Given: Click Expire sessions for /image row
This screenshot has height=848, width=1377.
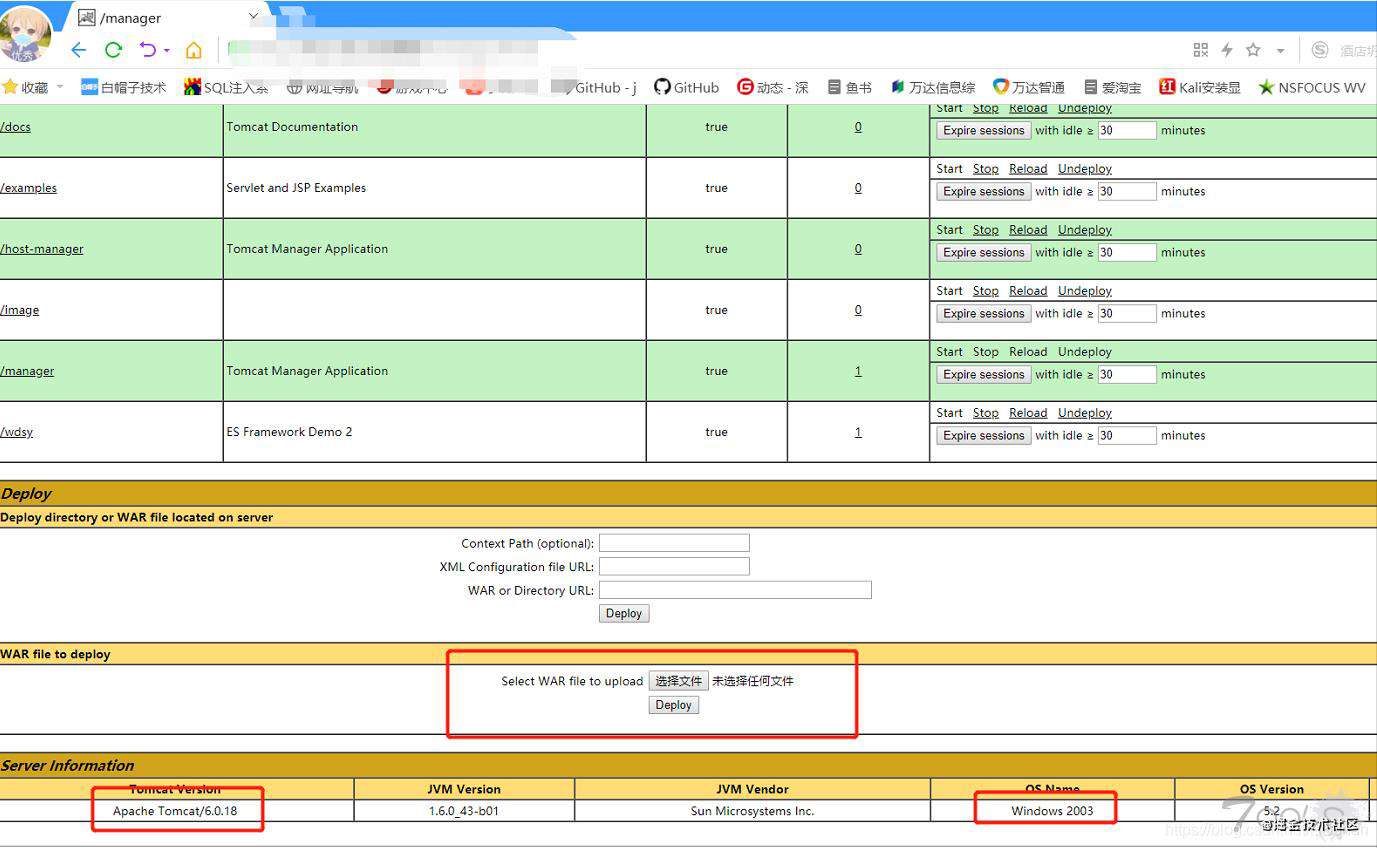Looking at the screenshot, I should pos(983,314).
